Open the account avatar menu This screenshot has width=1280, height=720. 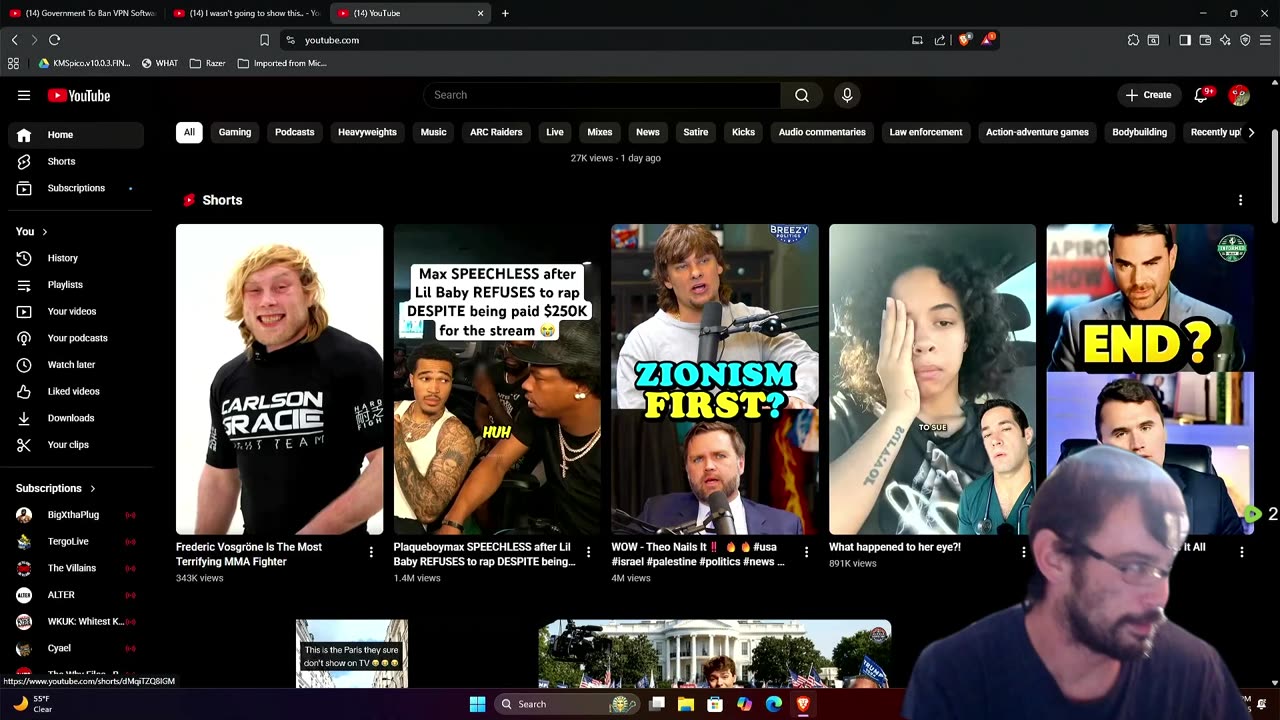[x=1239, y=95]
